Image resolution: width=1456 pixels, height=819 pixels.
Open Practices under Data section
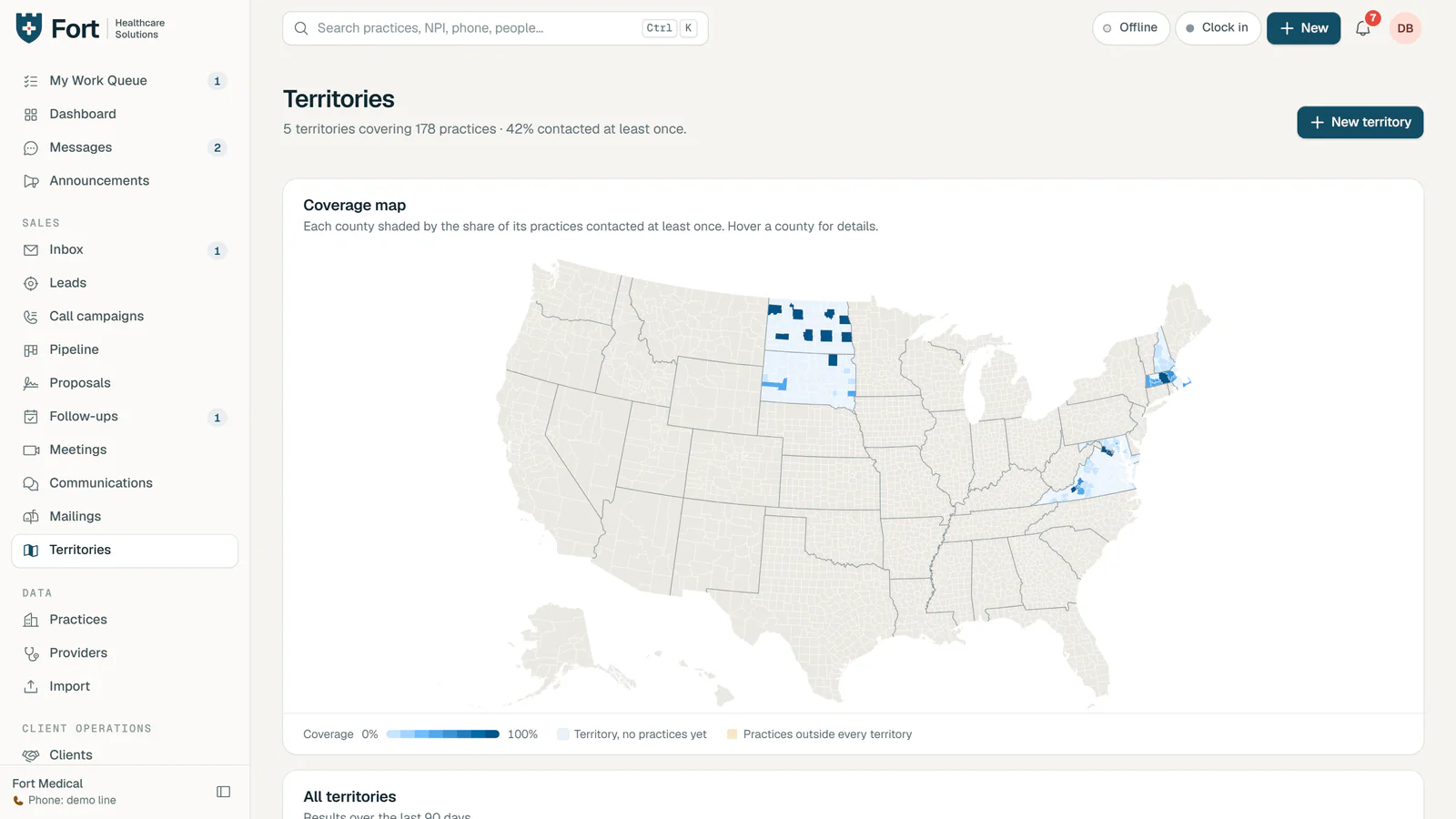point(125,620)
